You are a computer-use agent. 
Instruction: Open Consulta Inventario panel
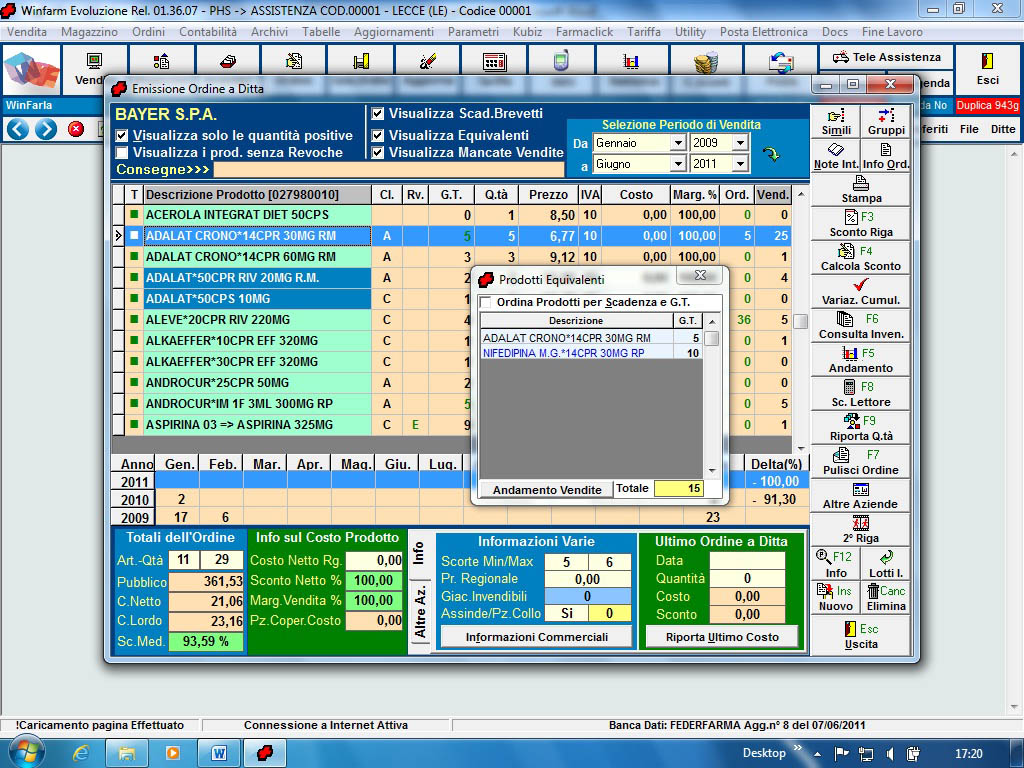pyautogui.click(x=861, y=326)
